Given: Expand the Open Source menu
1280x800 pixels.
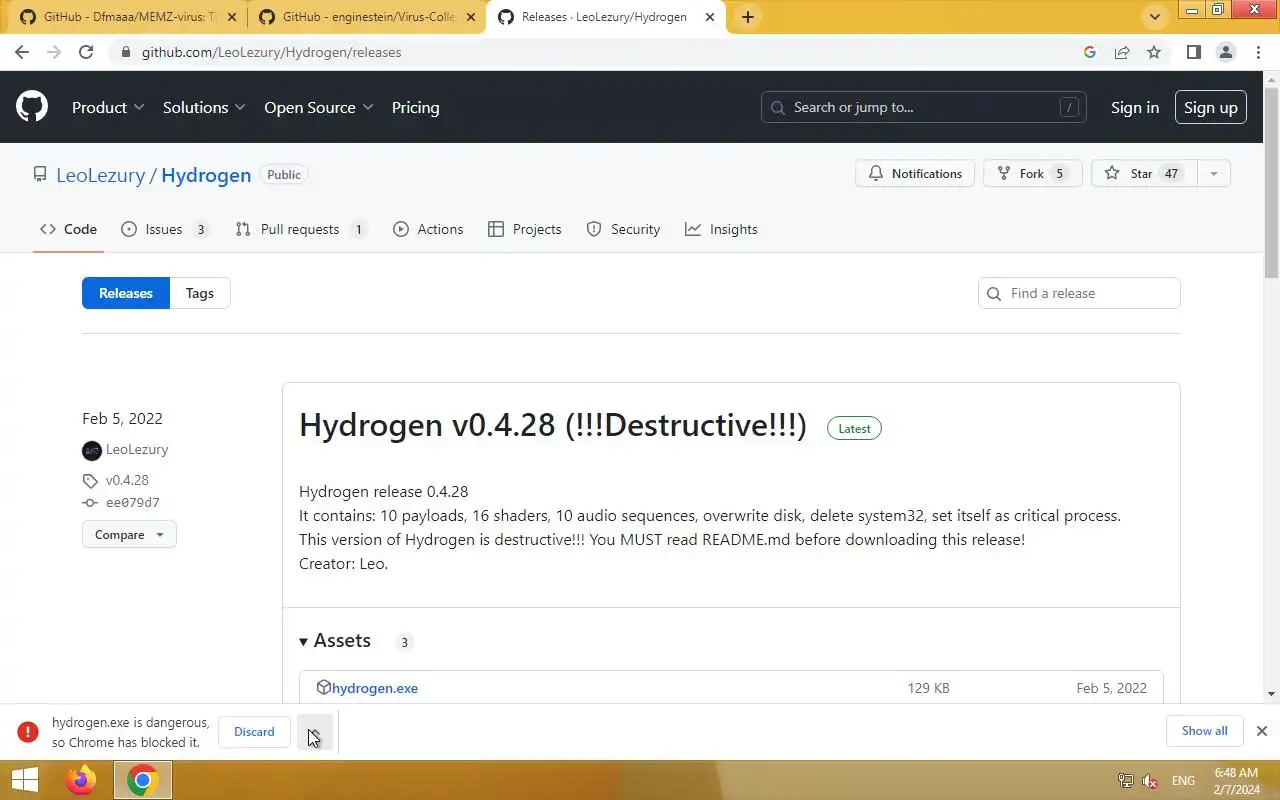Looking at the screenshot, I should click(x=319, y=107).
